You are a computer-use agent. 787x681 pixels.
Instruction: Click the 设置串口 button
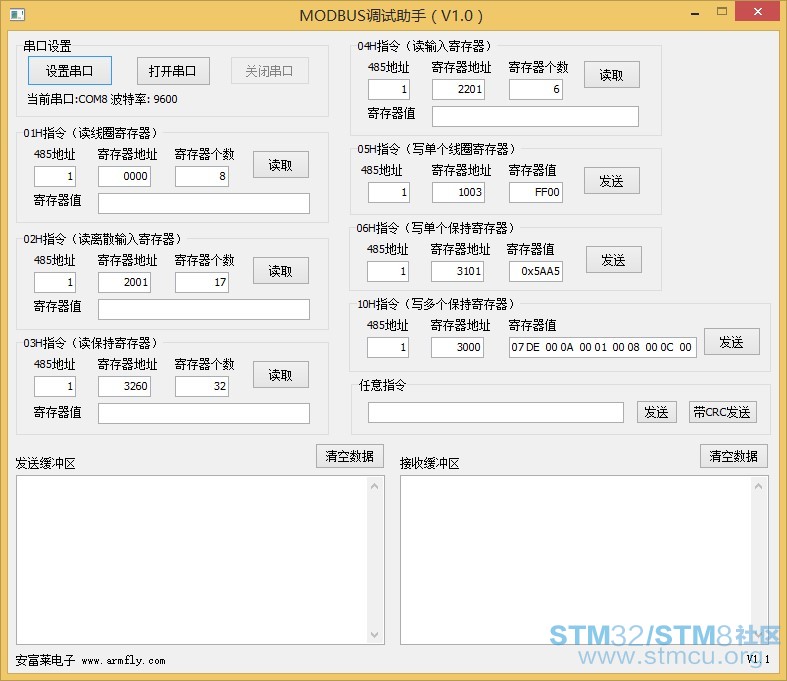coord(70,71)
